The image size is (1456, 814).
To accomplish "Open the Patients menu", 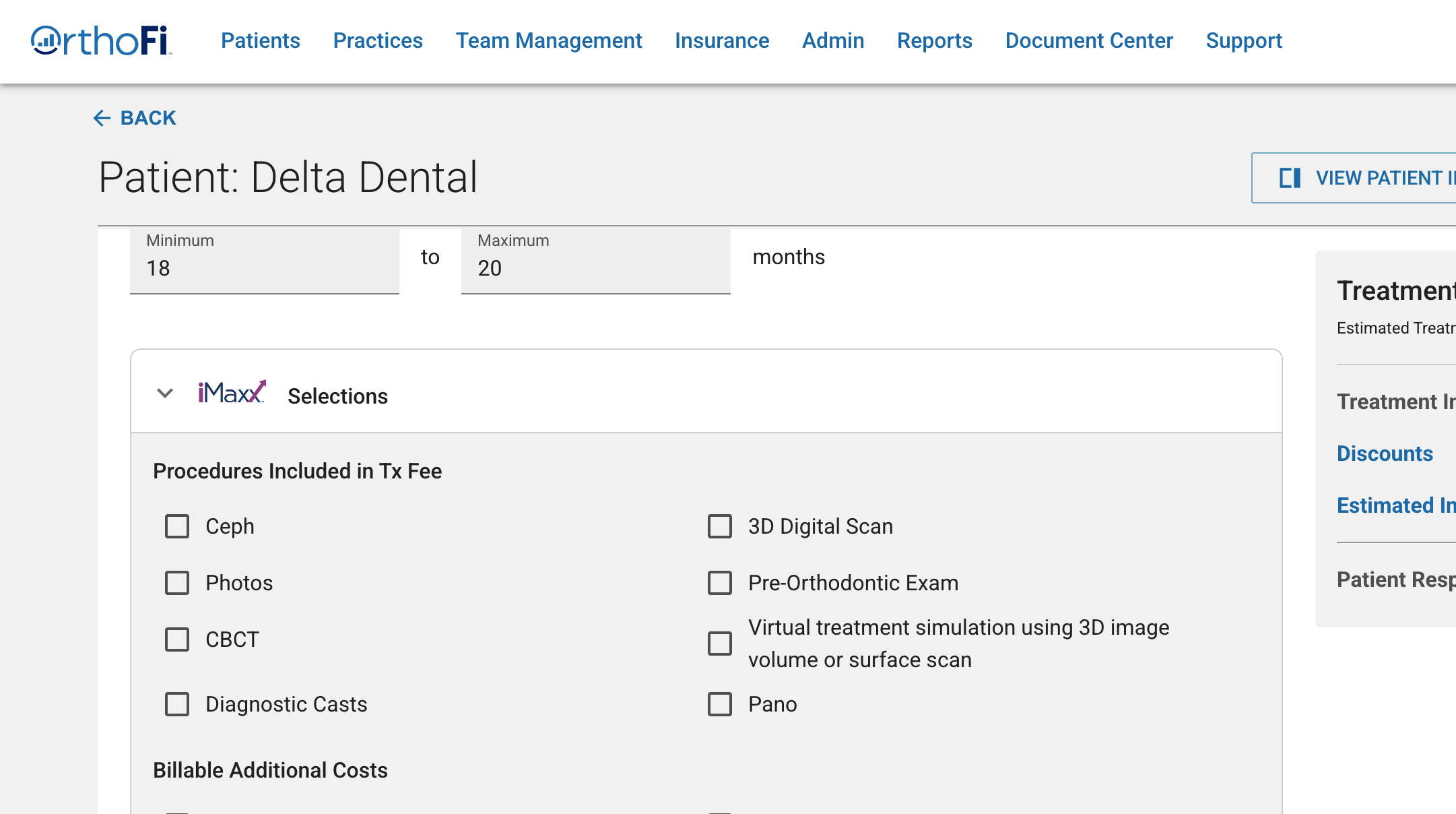I will pyautogui.click(x=261, y=40).
